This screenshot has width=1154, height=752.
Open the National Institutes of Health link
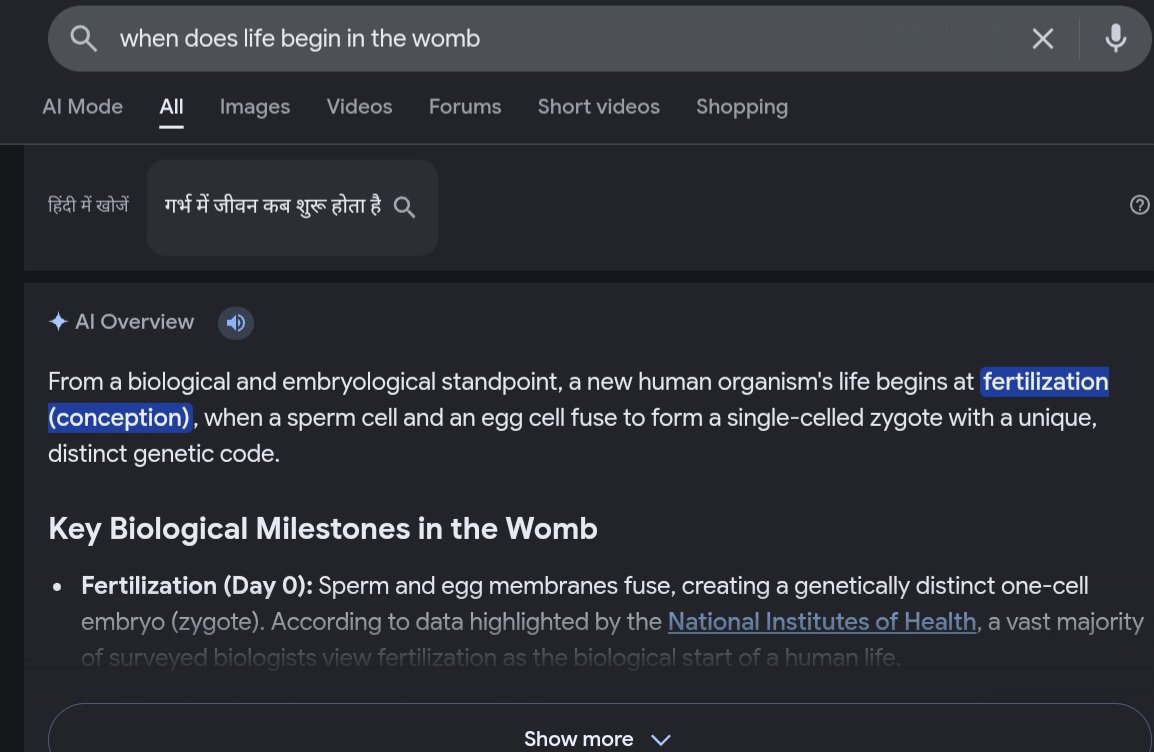click(821, 622)
